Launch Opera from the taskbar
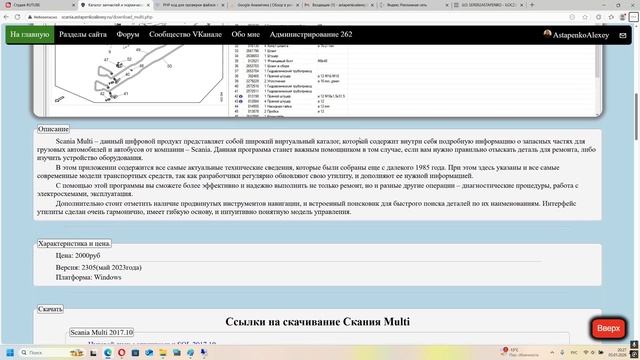 (x=122, y=353)
